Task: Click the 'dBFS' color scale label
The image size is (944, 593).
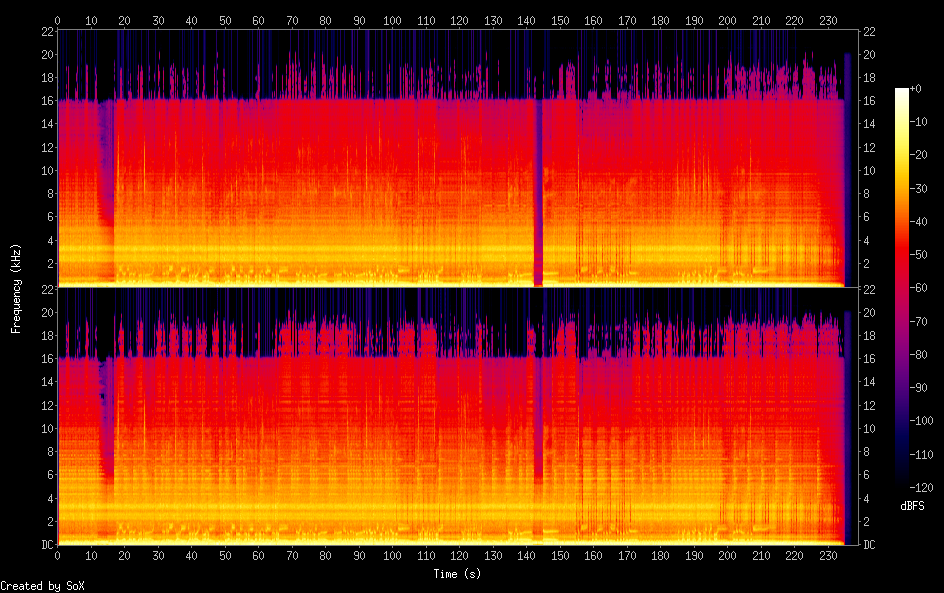Action: coord(911,507)
